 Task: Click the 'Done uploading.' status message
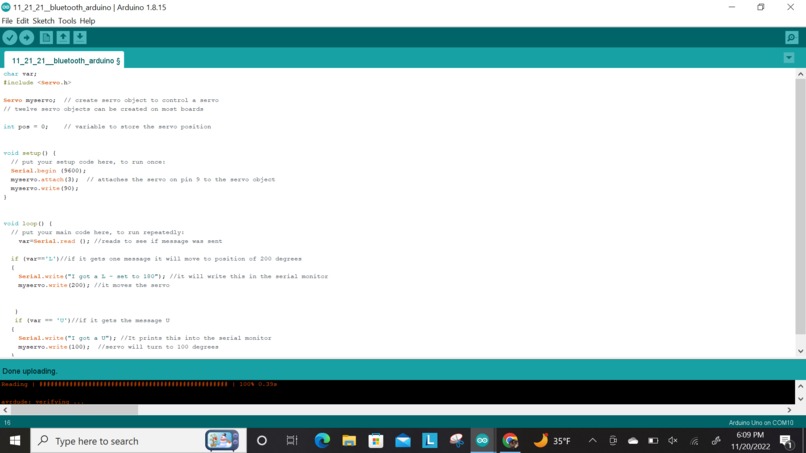(30, 371)
